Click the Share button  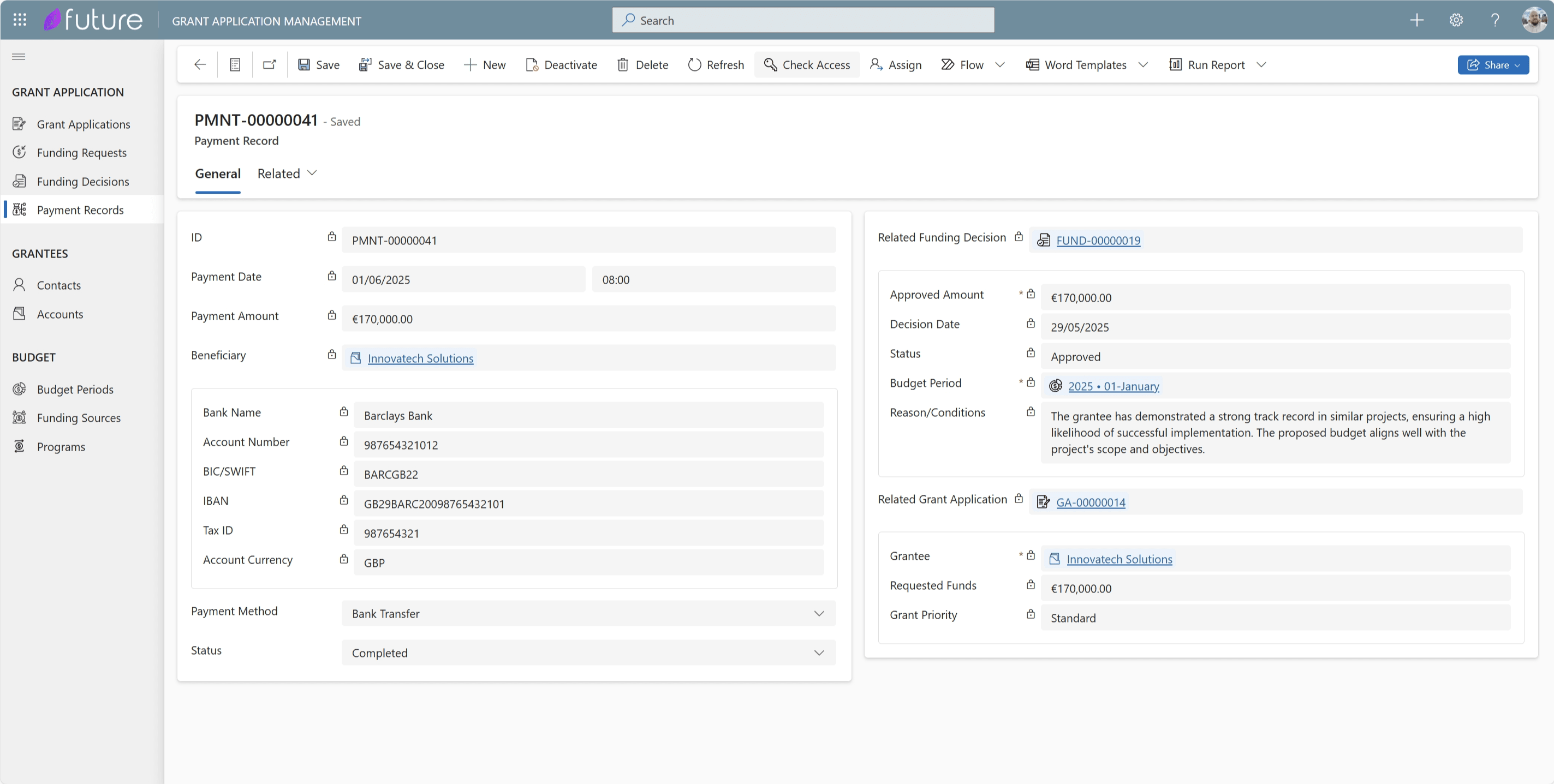tap(1492, 64)
